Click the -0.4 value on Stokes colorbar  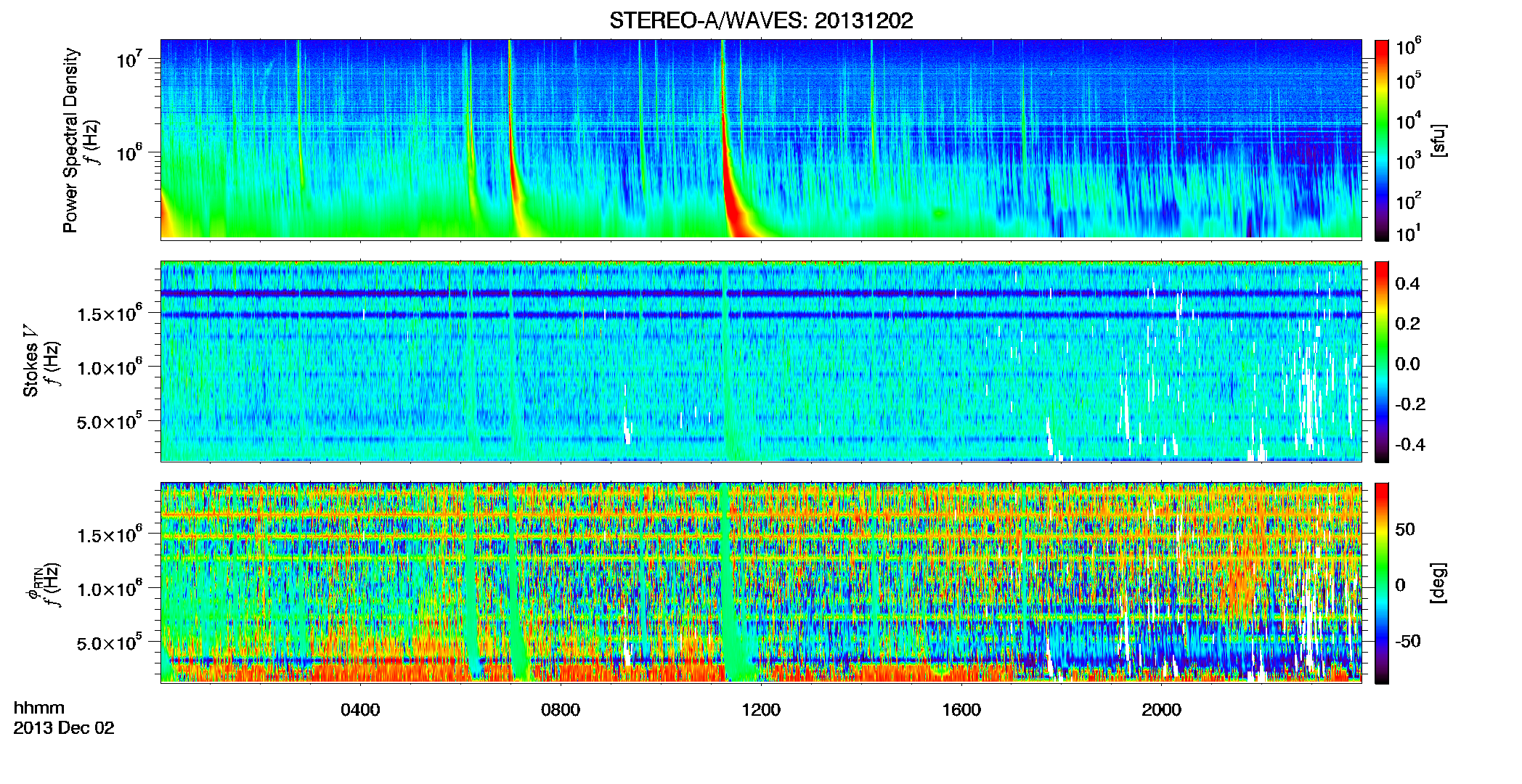(x=1410, y=444)
